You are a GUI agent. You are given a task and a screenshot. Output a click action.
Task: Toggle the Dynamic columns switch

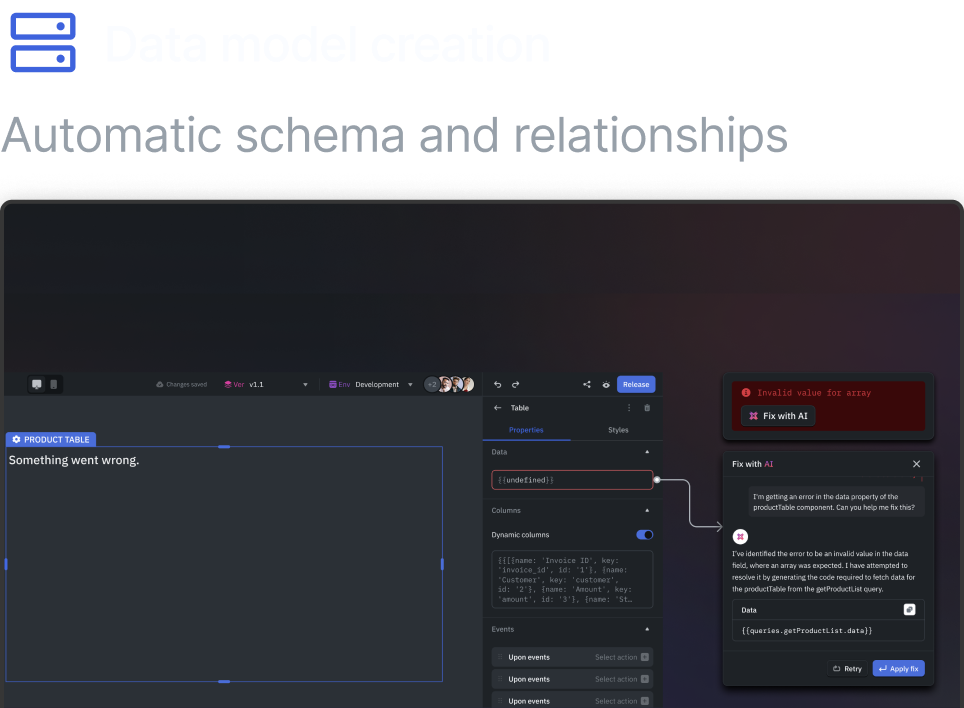tap(644, 535)
